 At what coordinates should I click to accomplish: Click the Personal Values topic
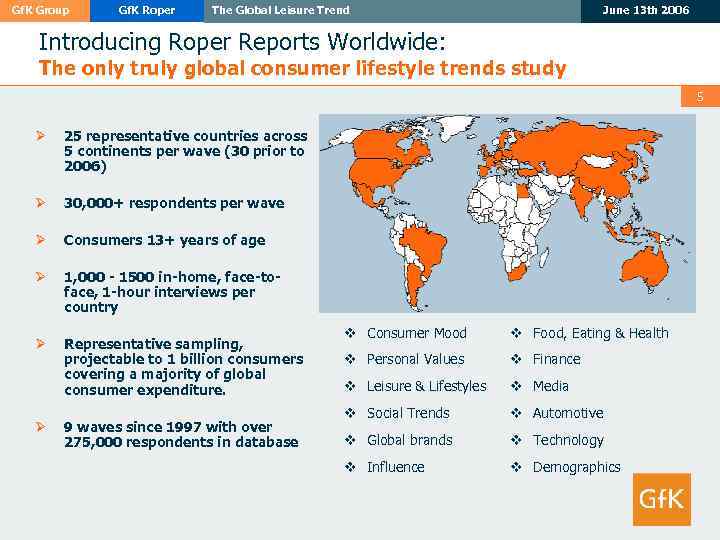tap(416, 359)
